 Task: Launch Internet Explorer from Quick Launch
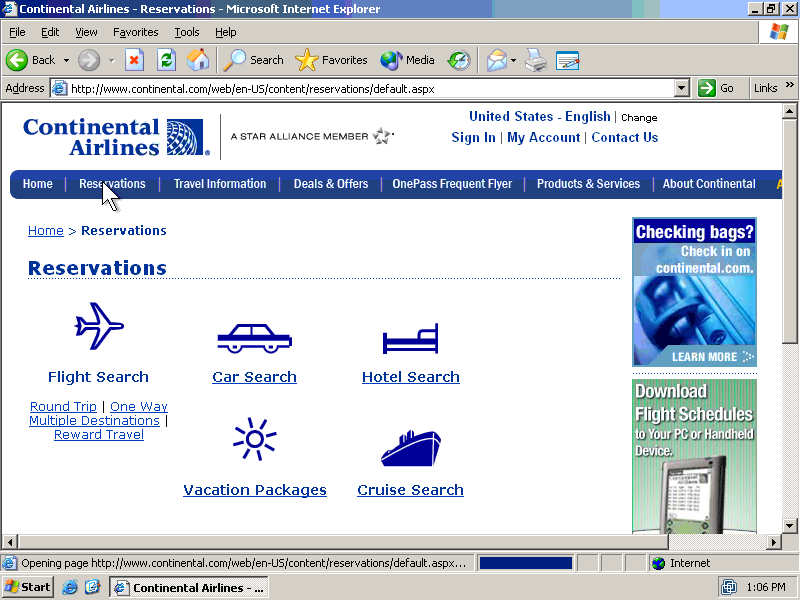pyautogui.click(x=69, y=587)
